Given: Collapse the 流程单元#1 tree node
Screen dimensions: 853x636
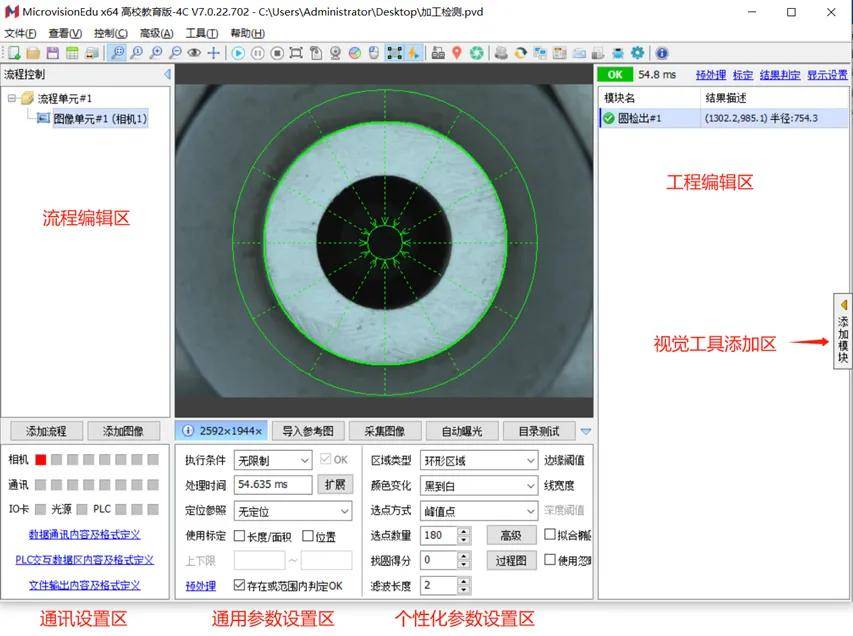Looking at the screenshot, I should 12,98.
